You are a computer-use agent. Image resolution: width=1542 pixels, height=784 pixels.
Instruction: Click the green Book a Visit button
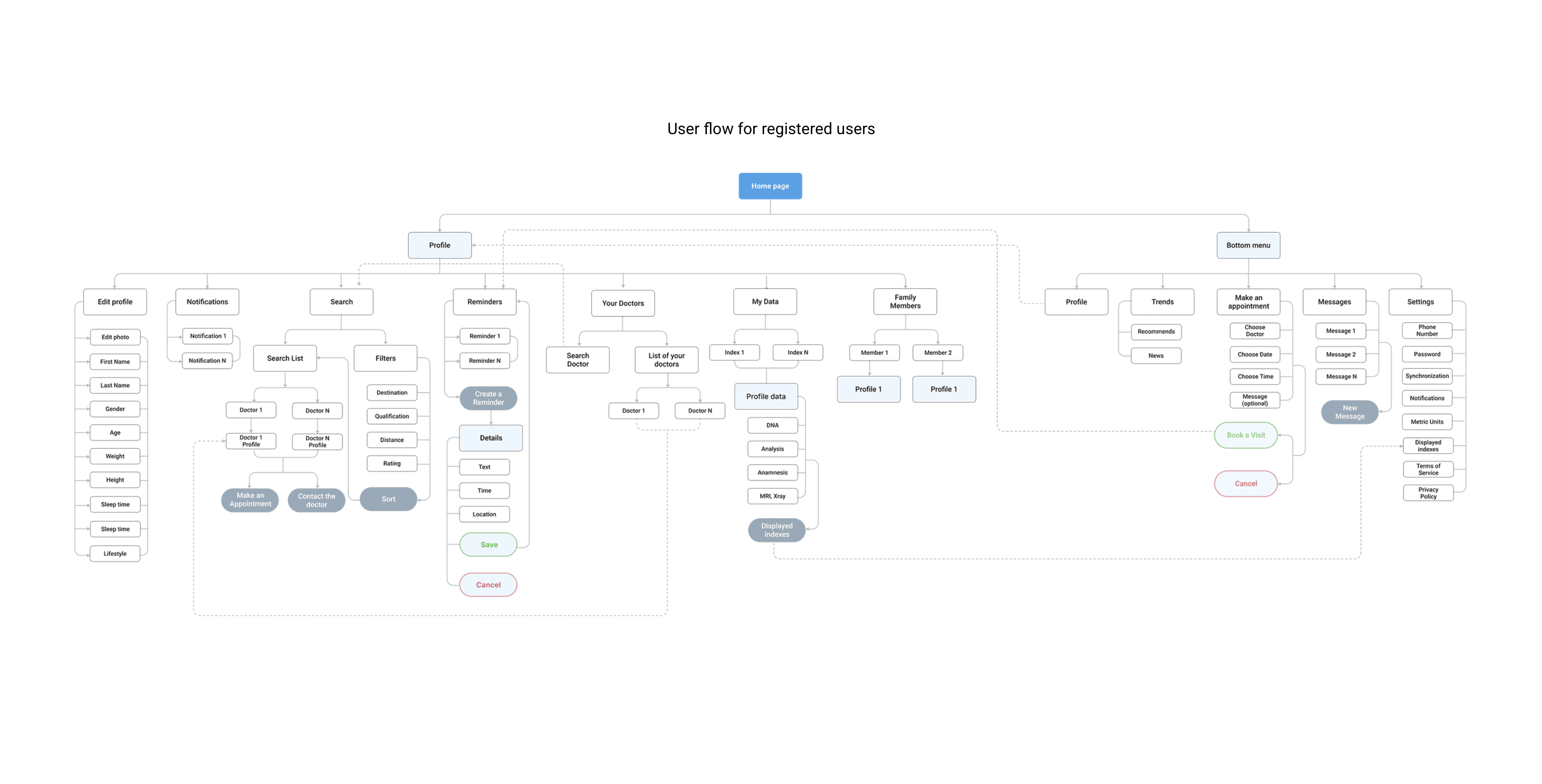point(1245,435)
